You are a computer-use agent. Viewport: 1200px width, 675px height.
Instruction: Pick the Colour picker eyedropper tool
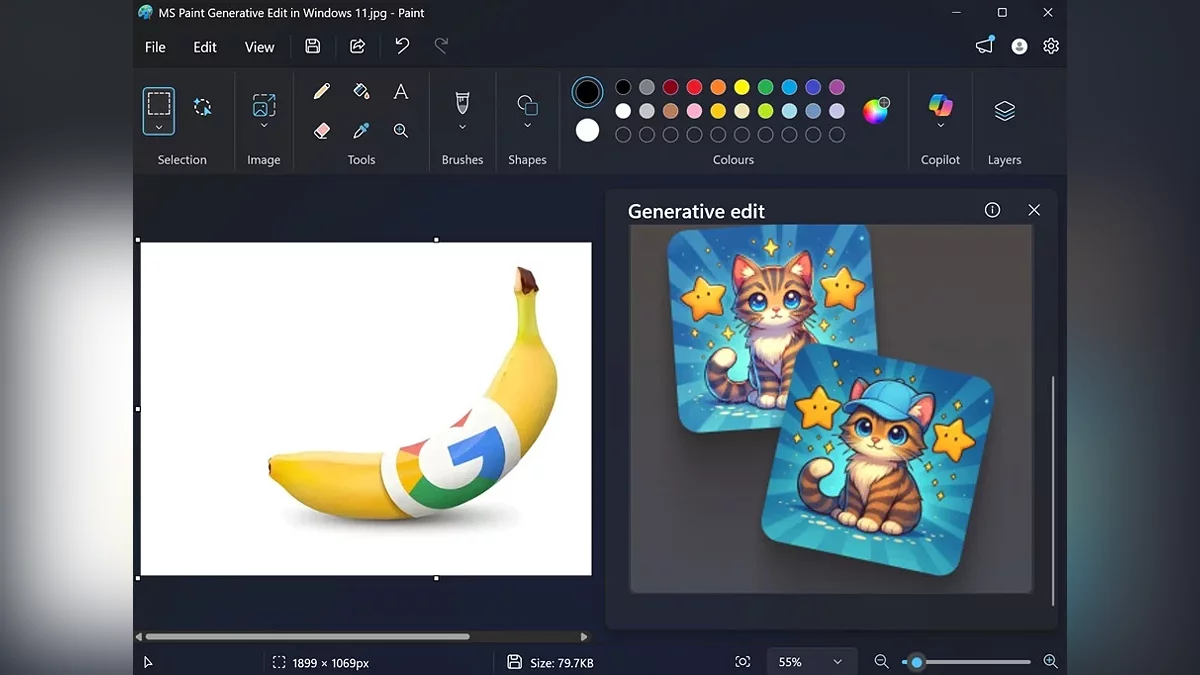click(x=362, y=131)
